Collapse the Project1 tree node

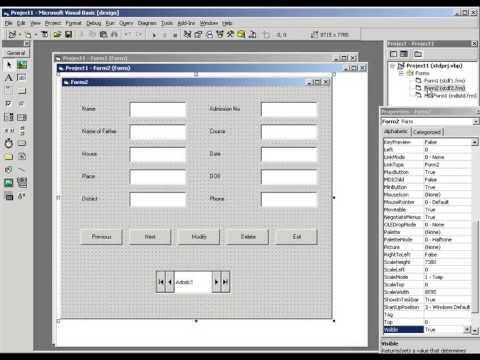click(393, 66)
